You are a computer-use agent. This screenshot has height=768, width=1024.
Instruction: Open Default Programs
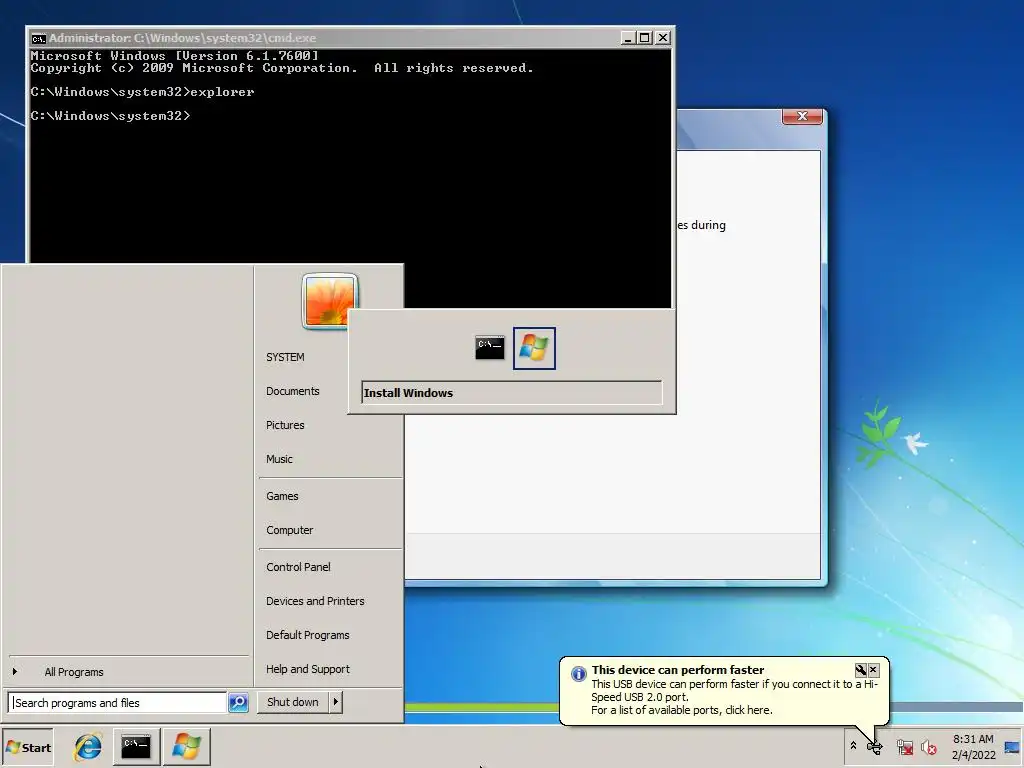pos(308,635)
